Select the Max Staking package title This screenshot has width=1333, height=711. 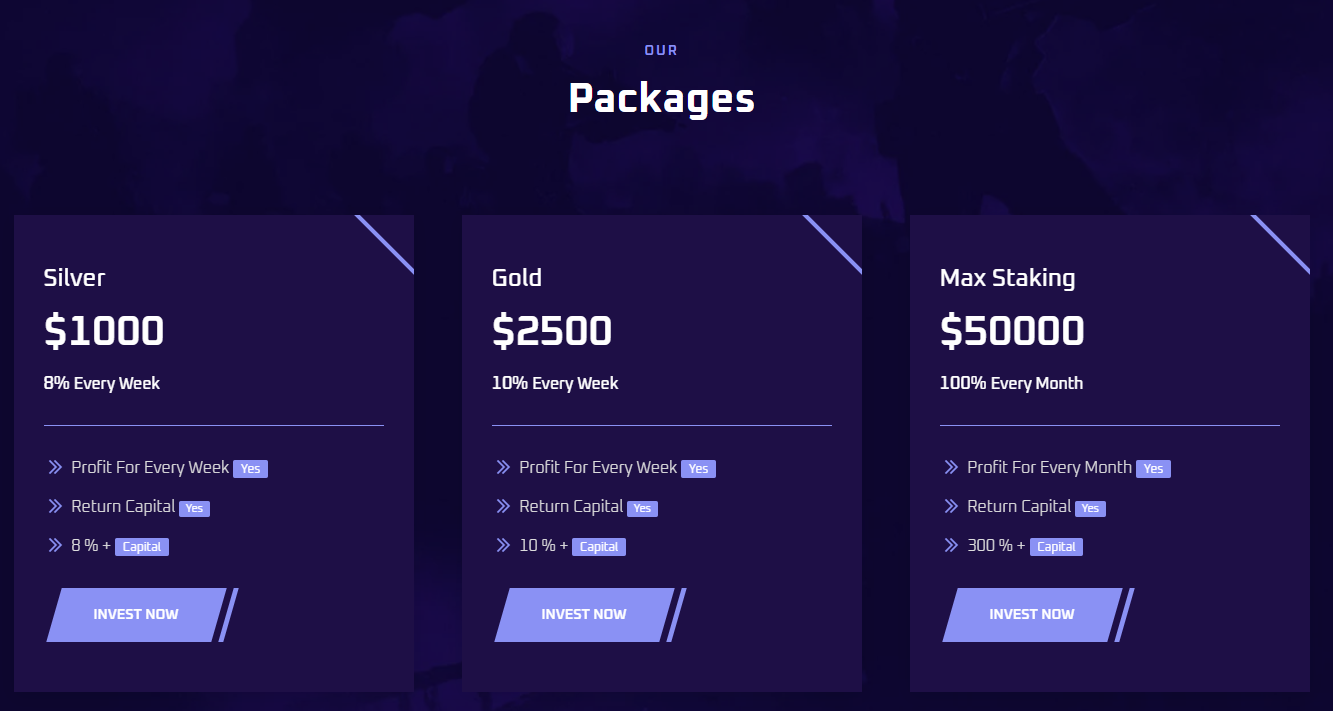[1007, 278]
